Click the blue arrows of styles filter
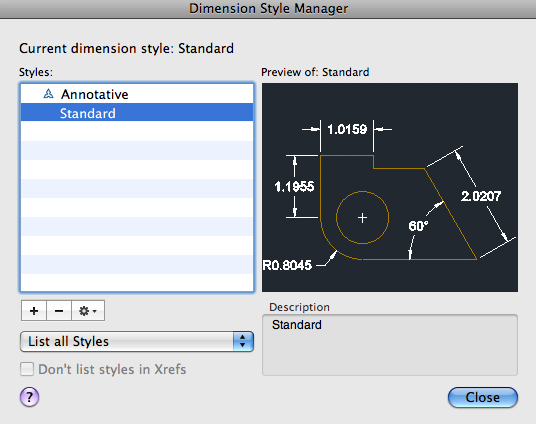 click(x=243, y=341)
